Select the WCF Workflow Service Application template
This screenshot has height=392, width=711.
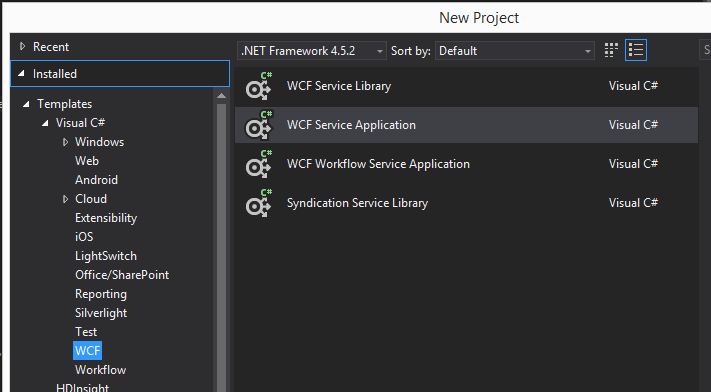[x=466, y=164]
